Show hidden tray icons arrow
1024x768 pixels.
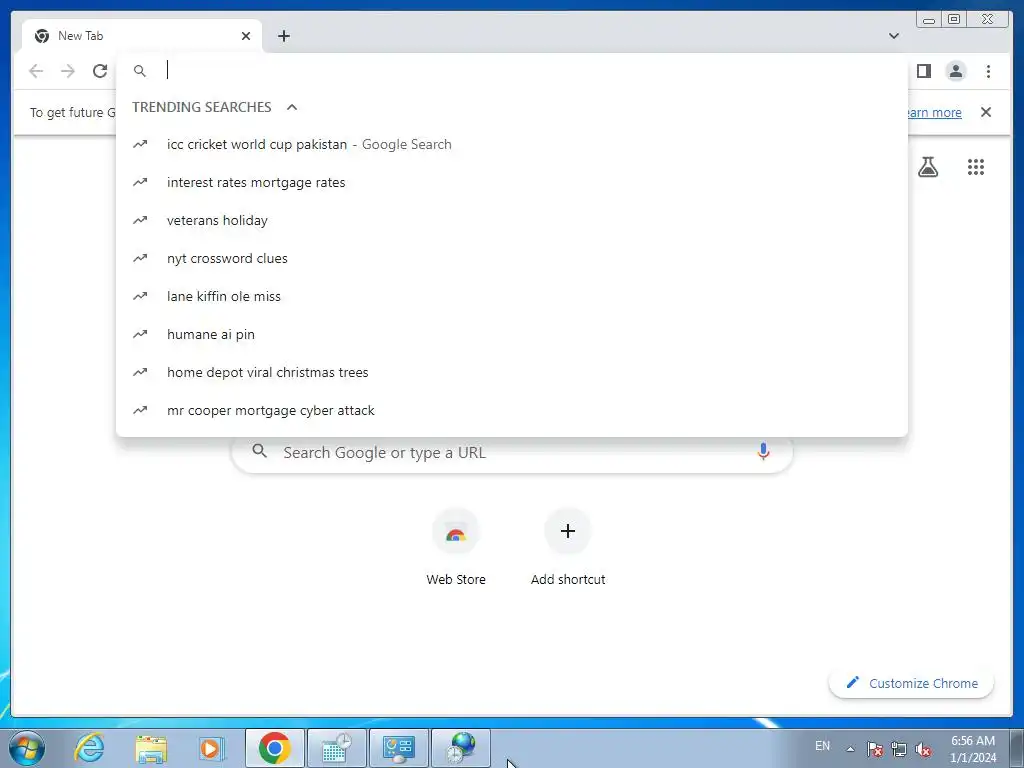click(850, 749)
